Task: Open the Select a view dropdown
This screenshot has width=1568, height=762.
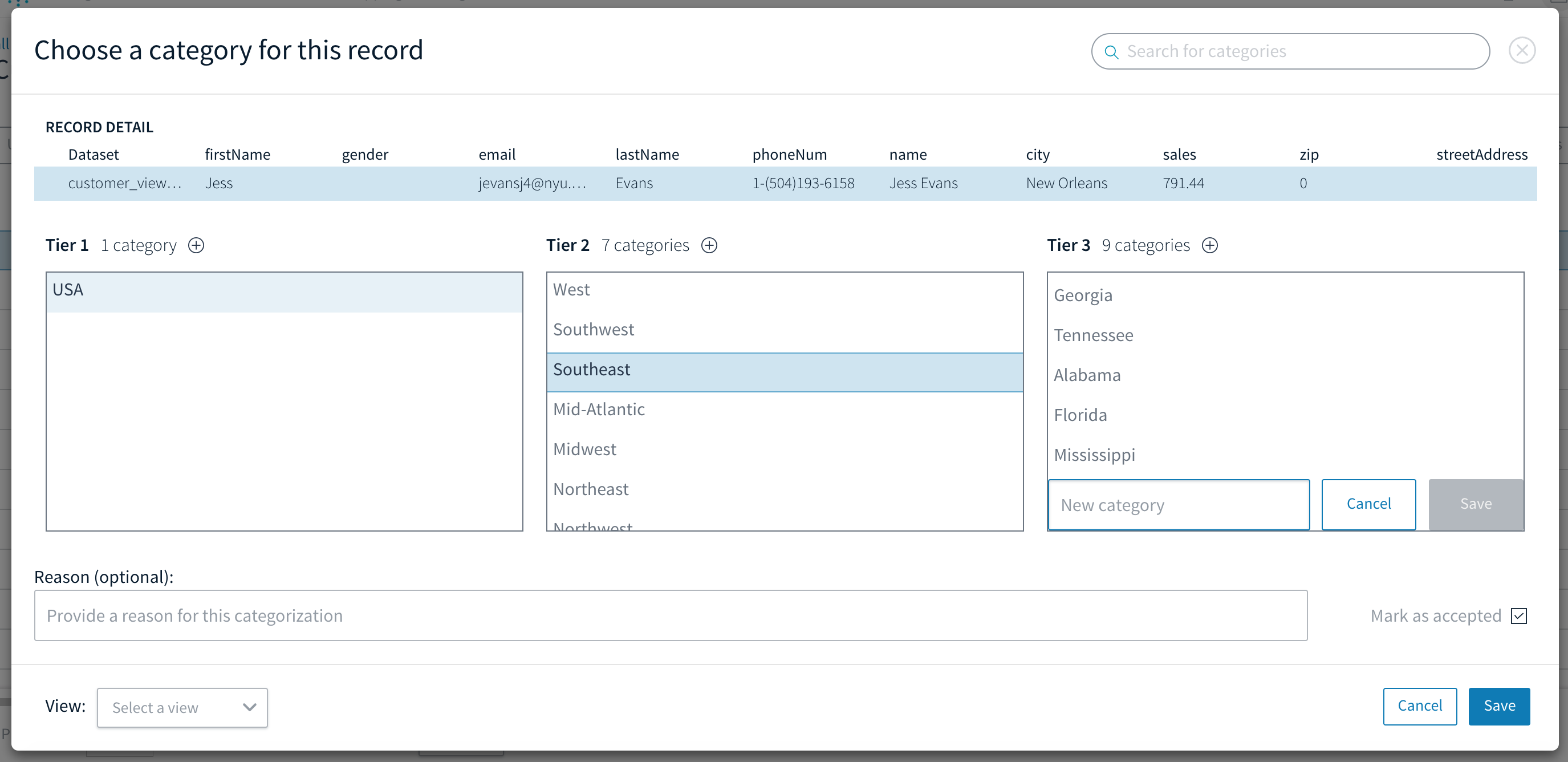Action: 182,707
